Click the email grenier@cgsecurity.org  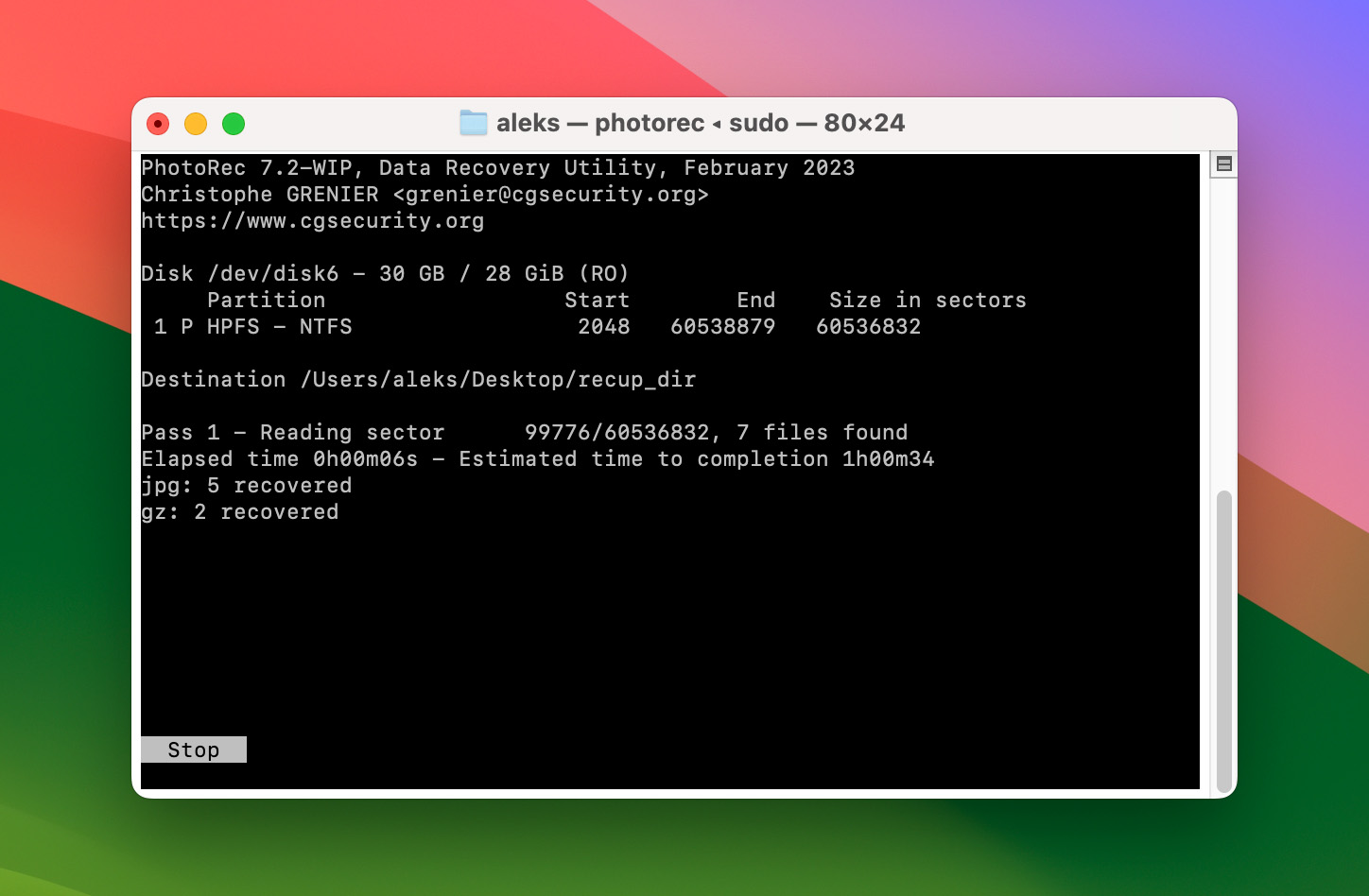tap(551, 195)
